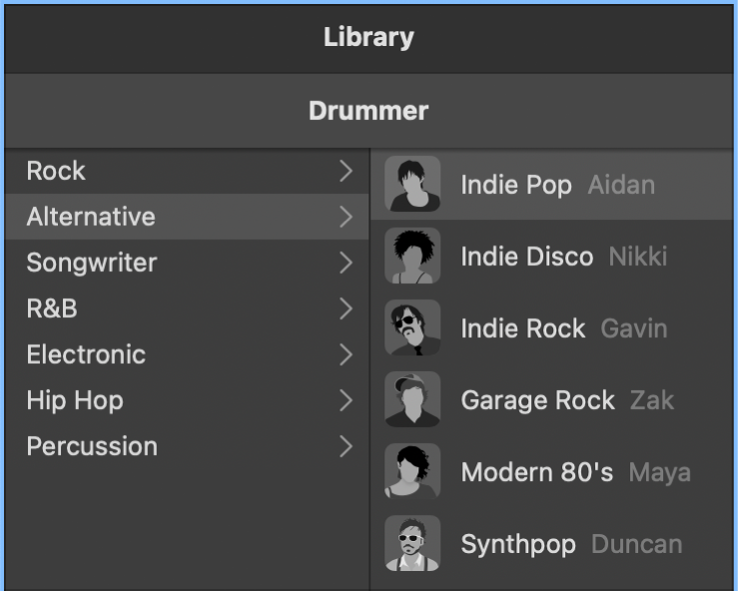The height and width of the screenshot is (592, 740).
Task: Expand the Percussion genre chevron
Action: [346, 446]
